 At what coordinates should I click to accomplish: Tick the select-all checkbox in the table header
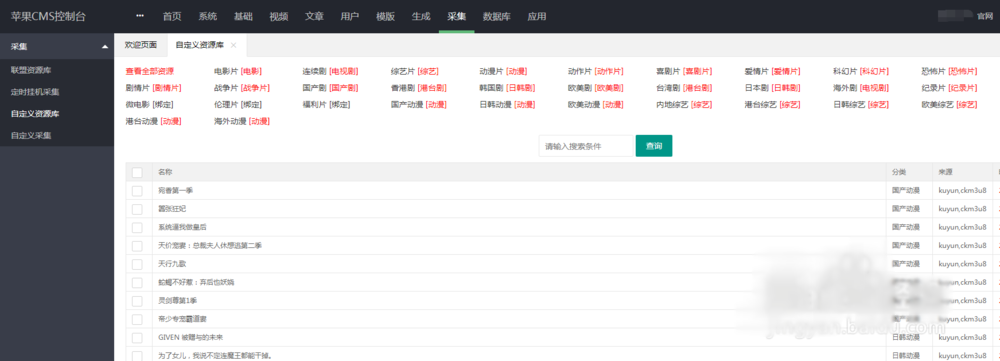(137, 172)
